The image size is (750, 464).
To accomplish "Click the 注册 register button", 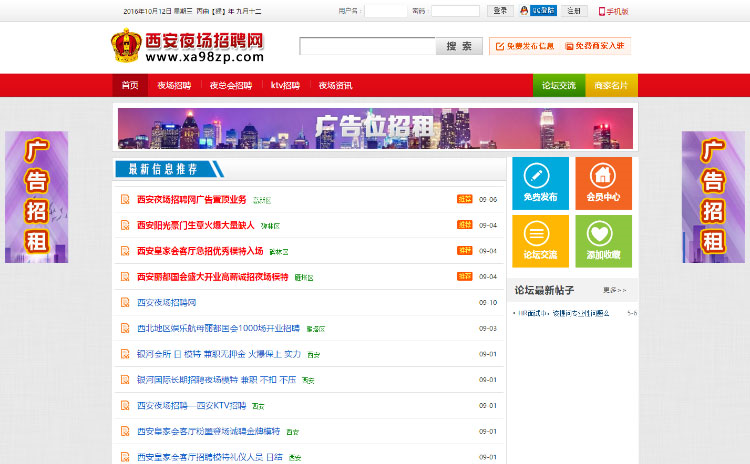I will pyautogui.click(x=572, y=11).
